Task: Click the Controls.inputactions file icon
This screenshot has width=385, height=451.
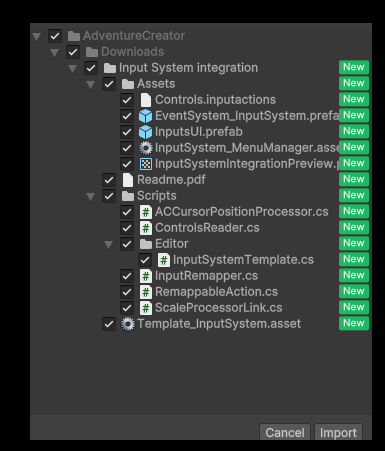Action: click(x=146, y=100)
